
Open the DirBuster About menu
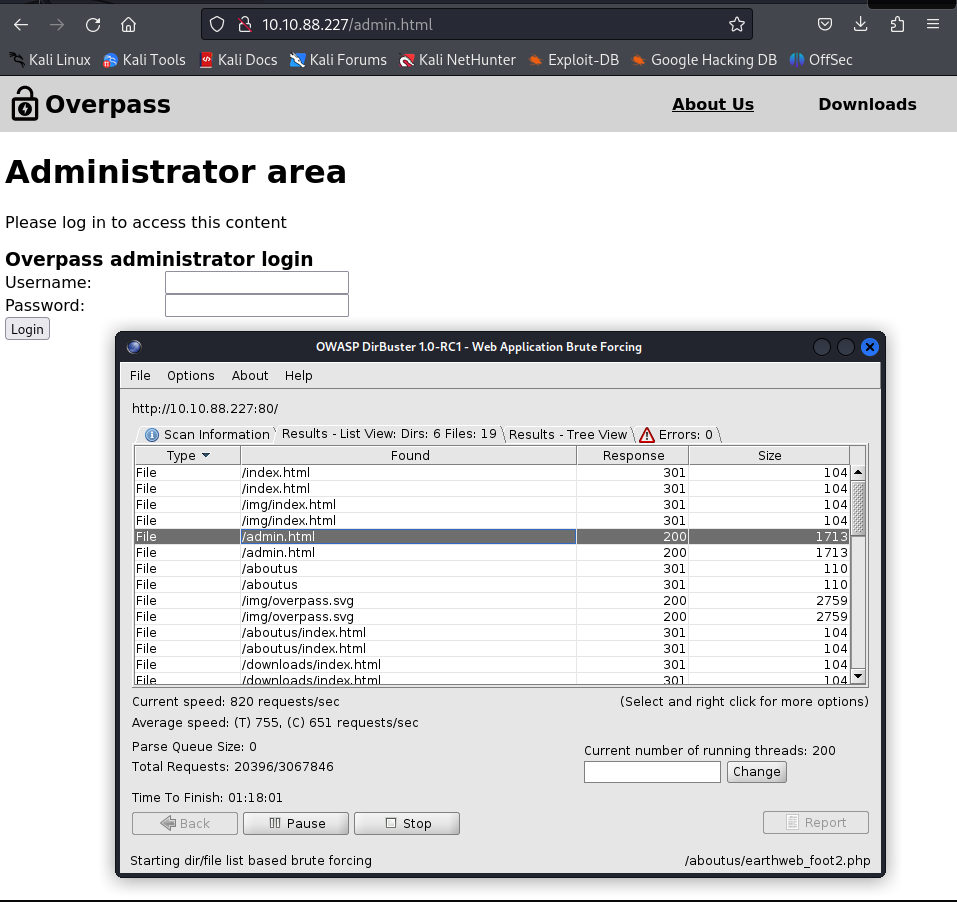coord(250,375)
